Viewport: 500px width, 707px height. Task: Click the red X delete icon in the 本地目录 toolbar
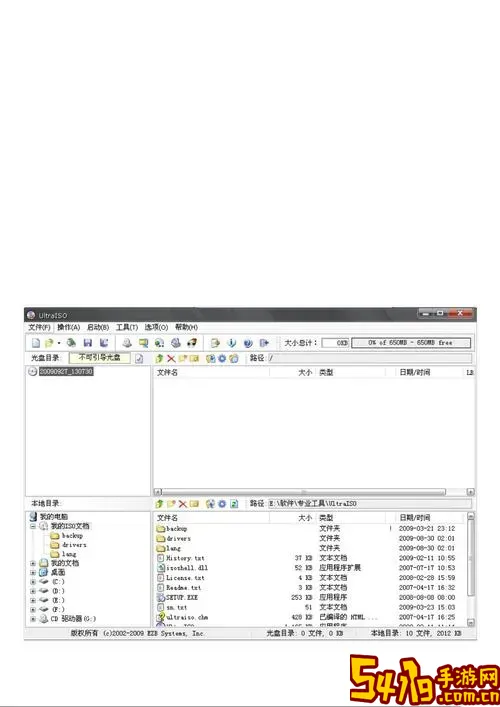pos(183,504)
